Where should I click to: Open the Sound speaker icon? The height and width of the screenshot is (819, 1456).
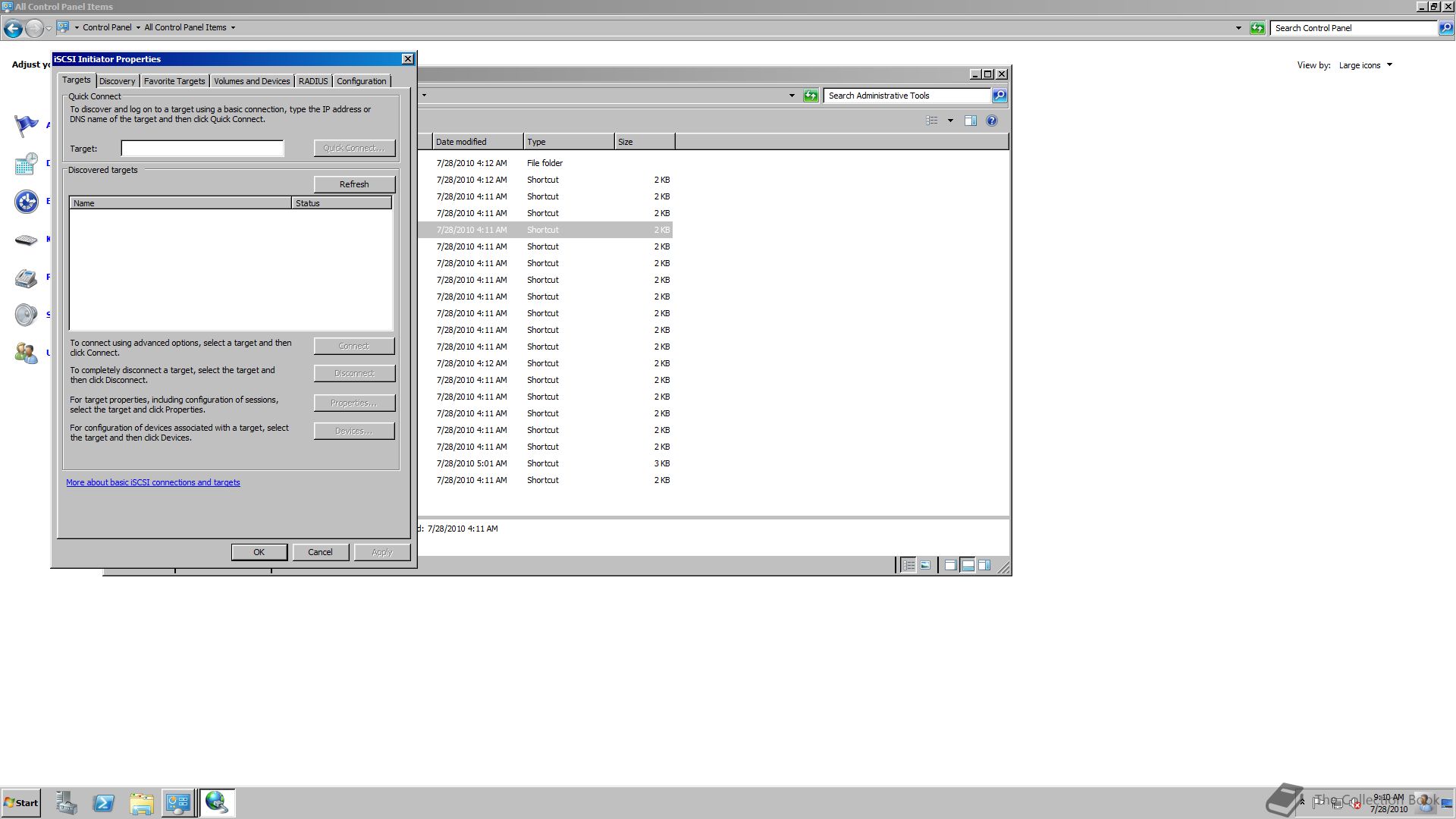(x=26, y=315)
